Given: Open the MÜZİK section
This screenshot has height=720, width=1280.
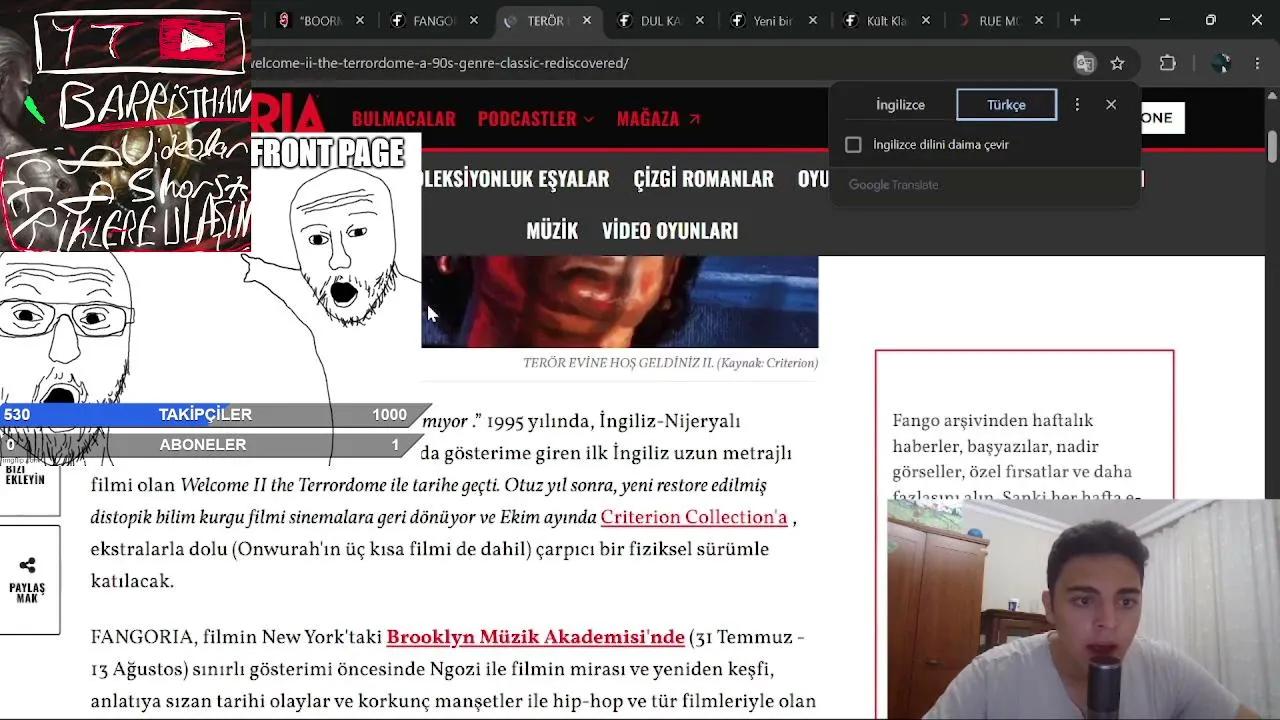Looking at the screenshot, I should coord(552,231).
